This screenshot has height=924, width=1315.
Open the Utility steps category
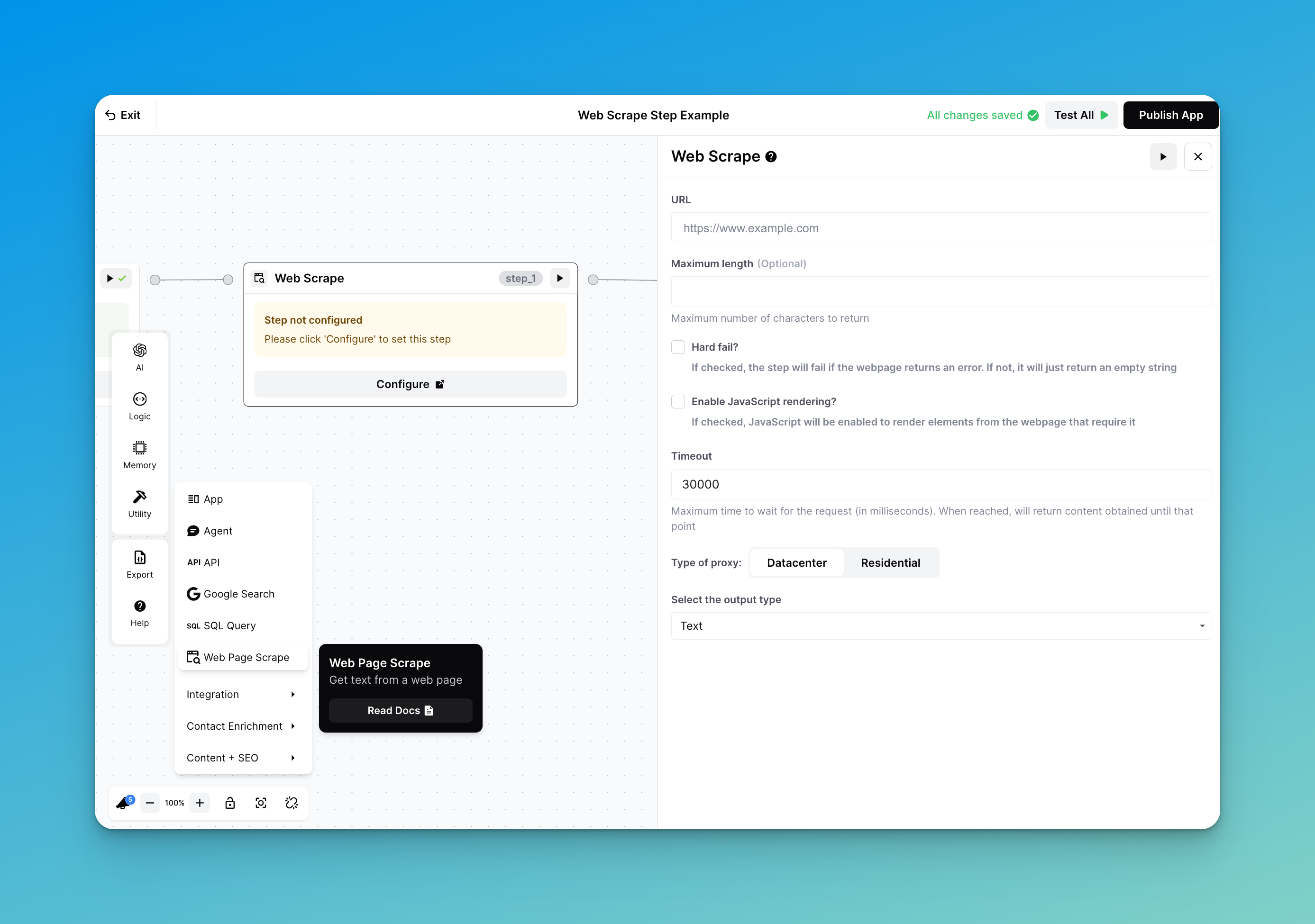click(139, 503)
